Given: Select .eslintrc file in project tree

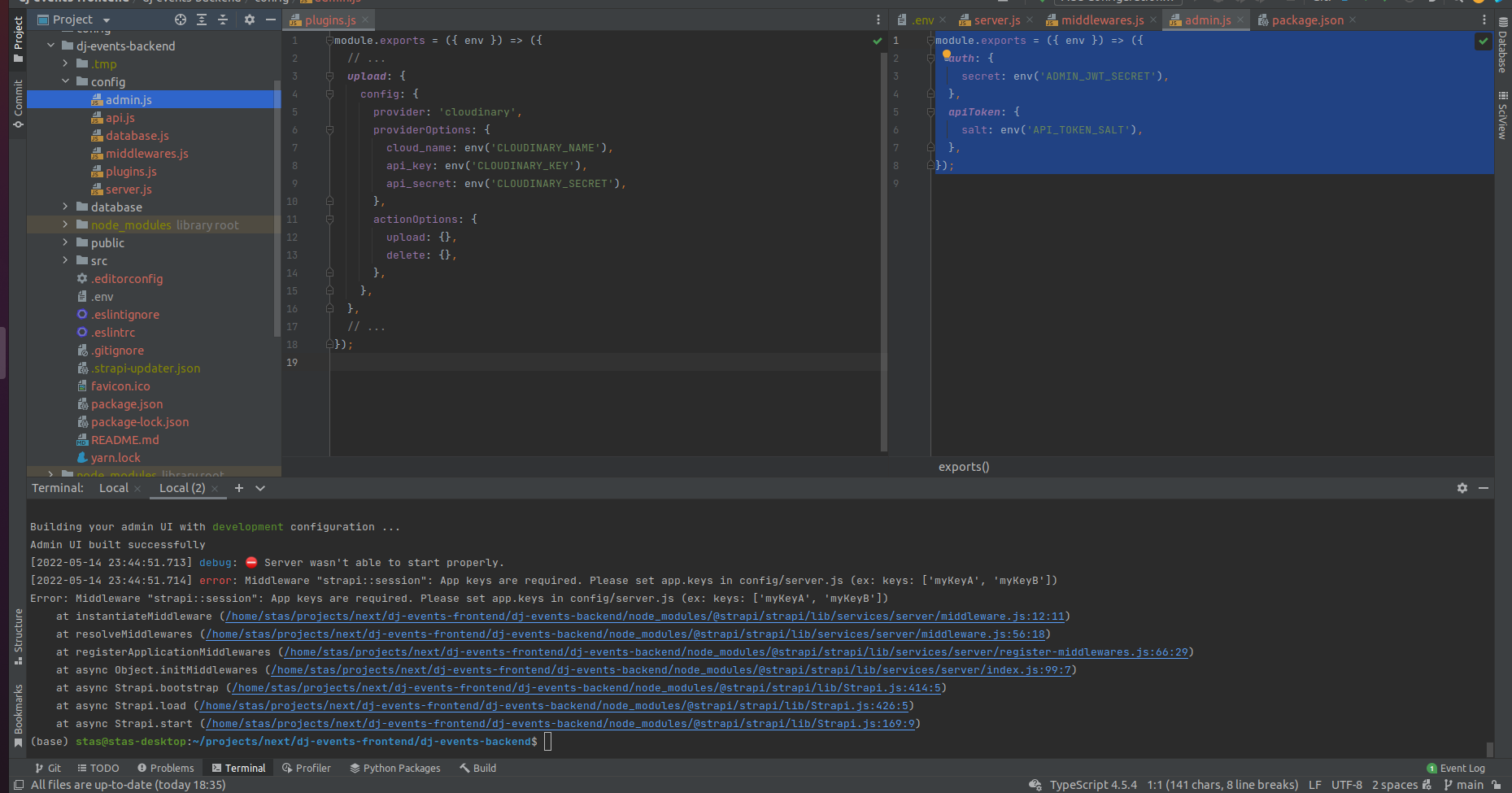Looking at the screenshot, I should 113,333.
